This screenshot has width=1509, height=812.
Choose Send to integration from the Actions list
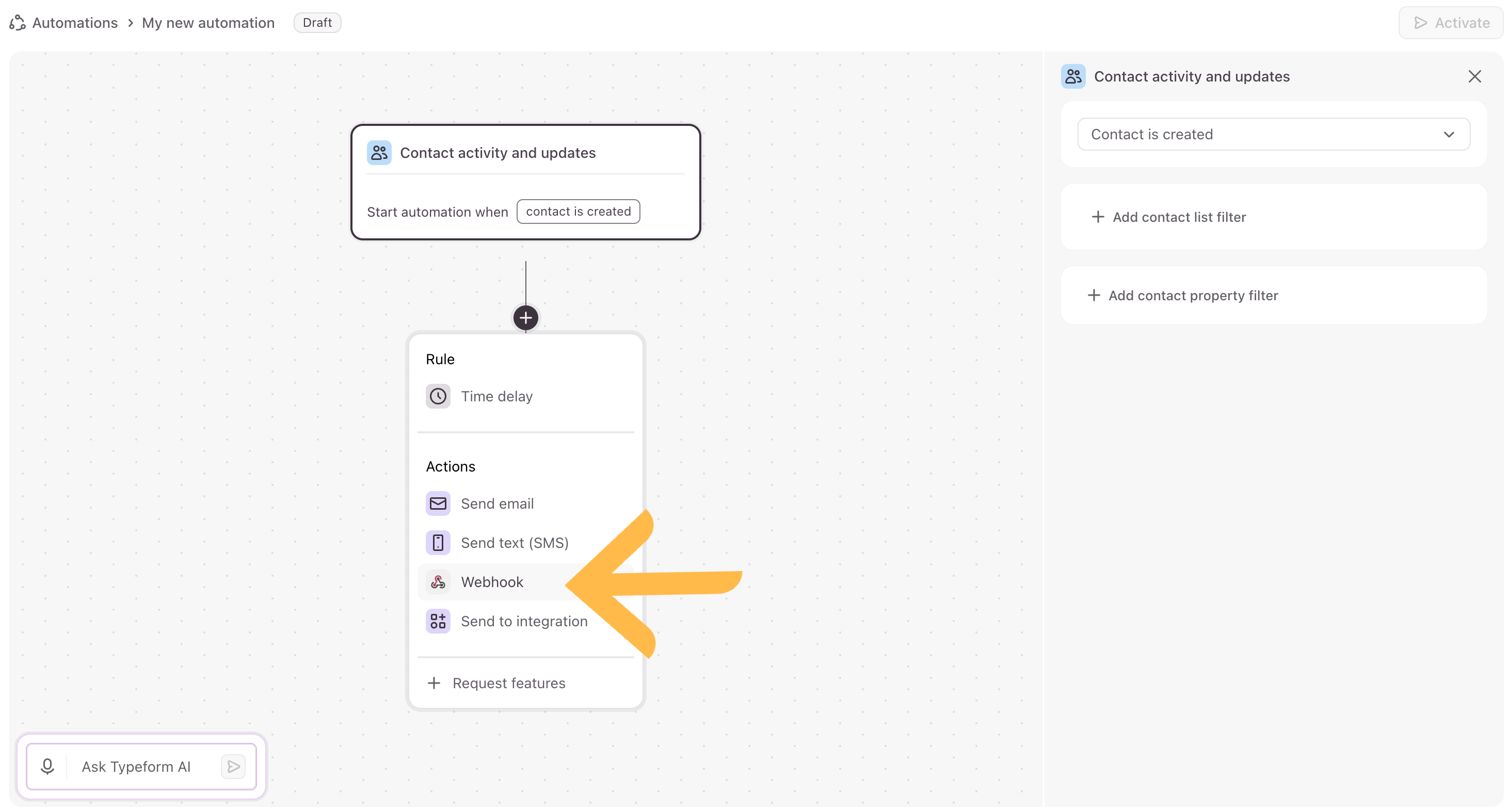click(525, 621)
